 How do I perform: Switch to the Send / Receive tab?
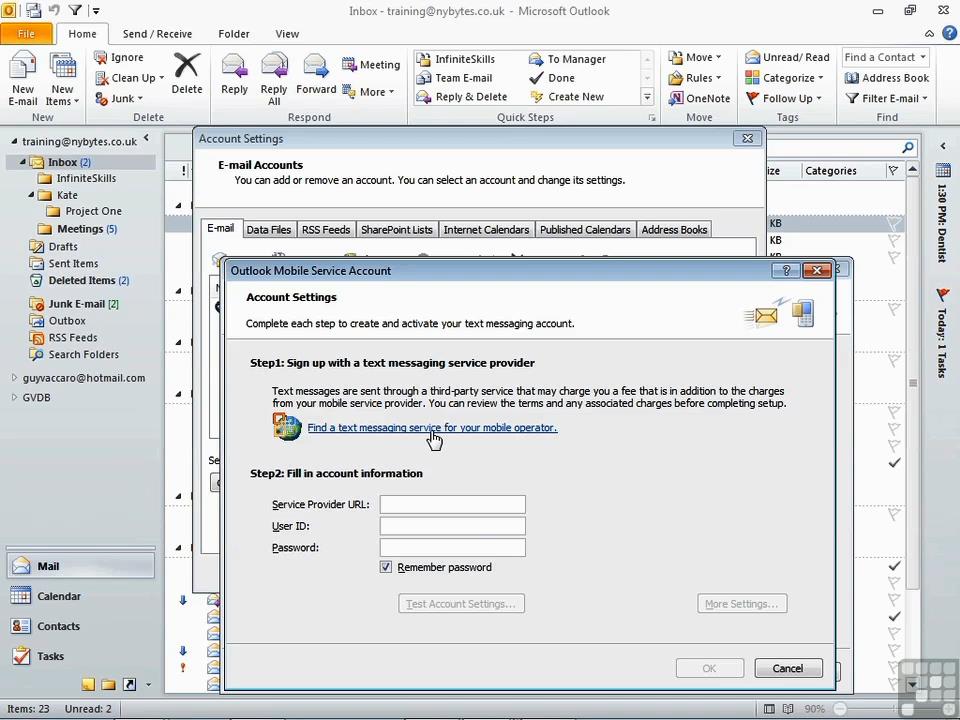157,34
